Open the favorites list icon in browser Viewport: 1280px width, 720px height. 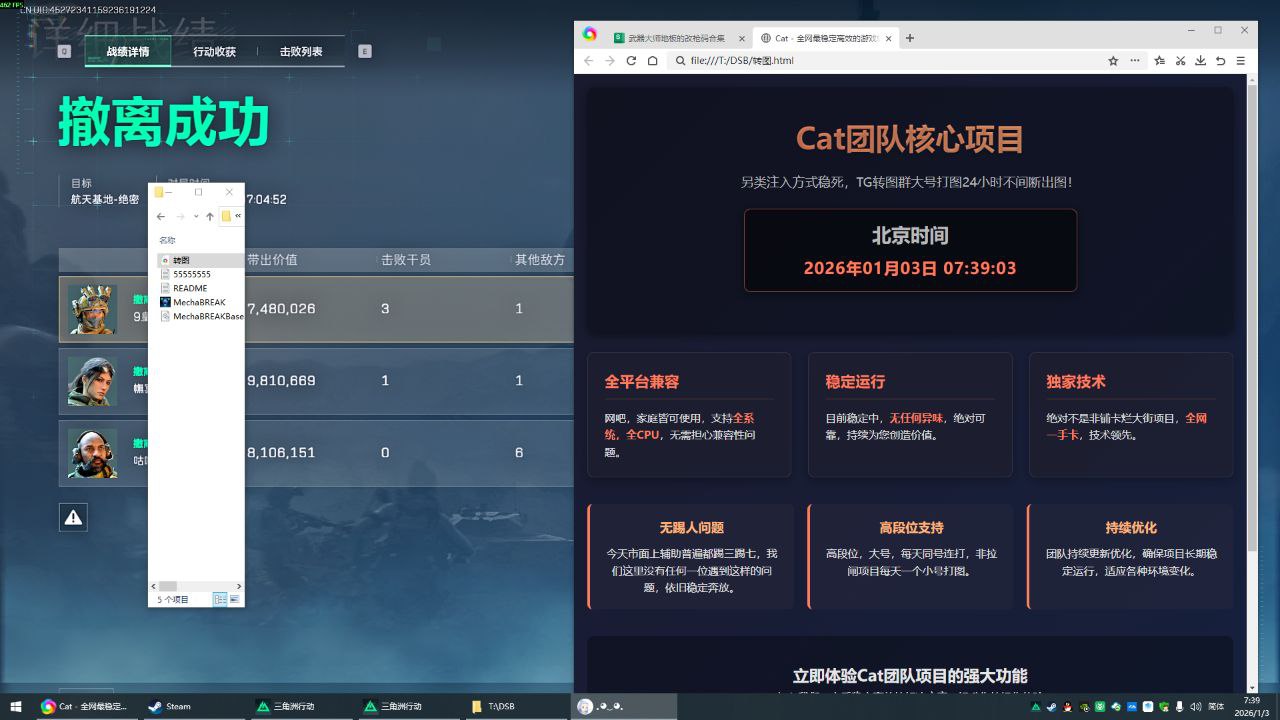point(1160,61)
